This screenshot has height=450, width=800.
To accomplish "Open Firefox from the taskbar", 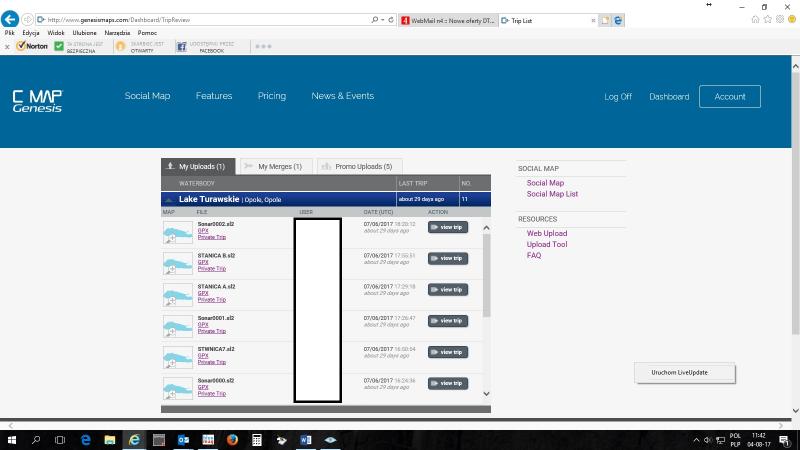I will coord(231,440).
